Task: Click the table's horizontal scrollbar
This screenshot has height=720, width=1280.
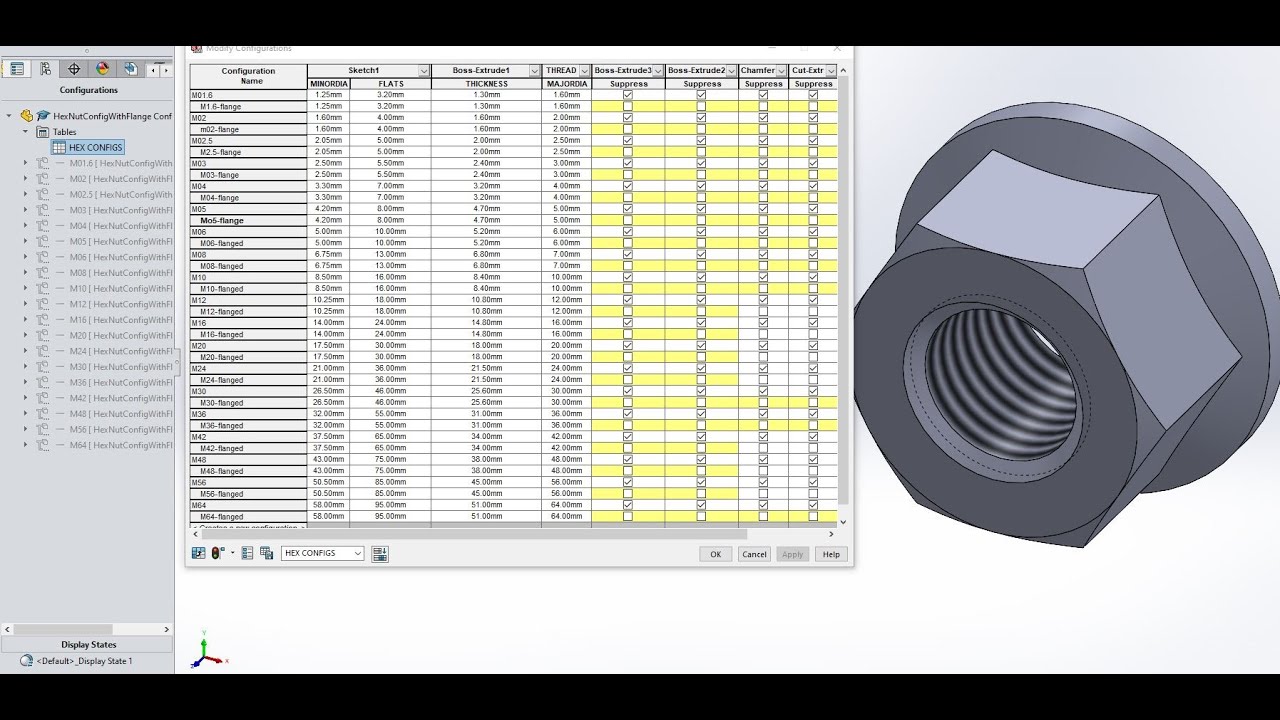Action: tap(512, 534)
